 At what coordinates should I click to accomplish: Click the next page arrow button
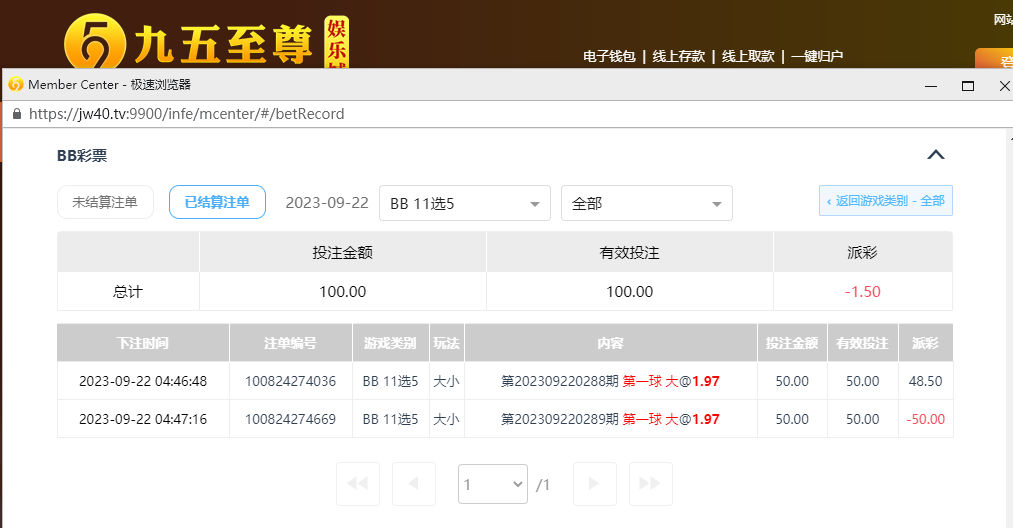click(x=594, y=484)
